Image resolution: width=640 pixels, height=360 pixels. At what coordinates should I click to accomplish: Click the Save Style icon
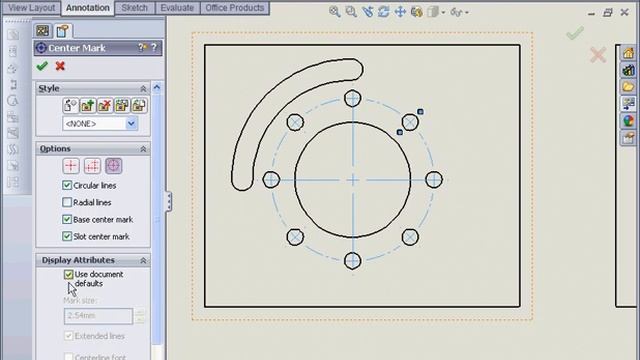point(122,105)
